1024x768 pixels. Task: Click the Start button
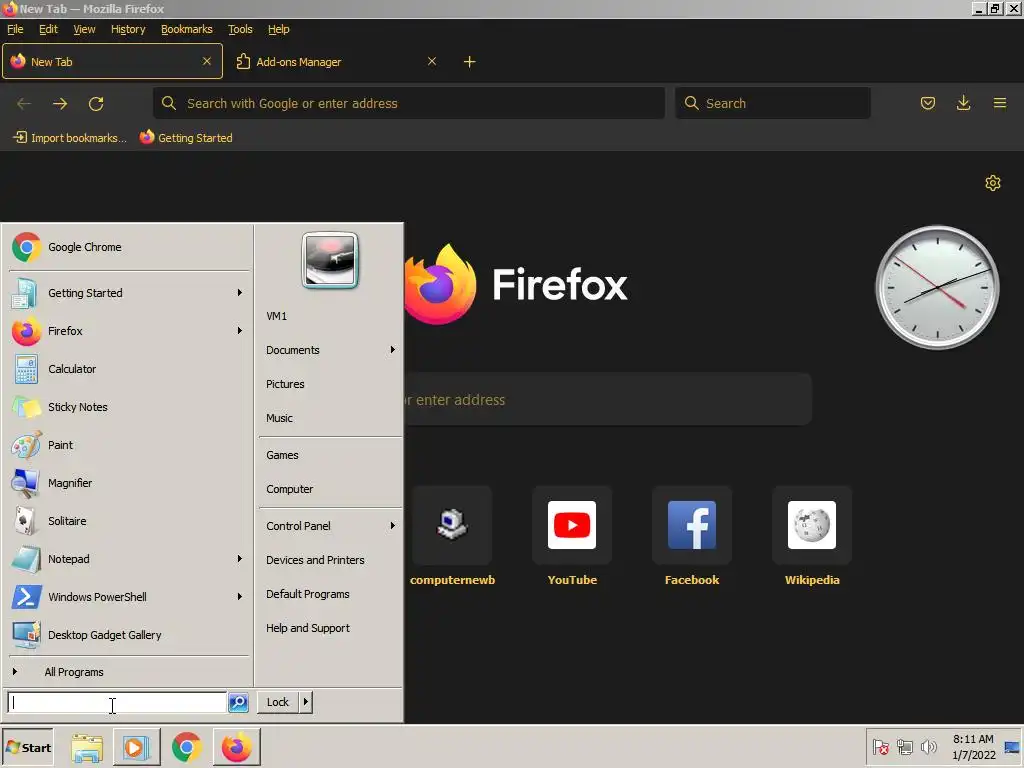click(27, 747)
